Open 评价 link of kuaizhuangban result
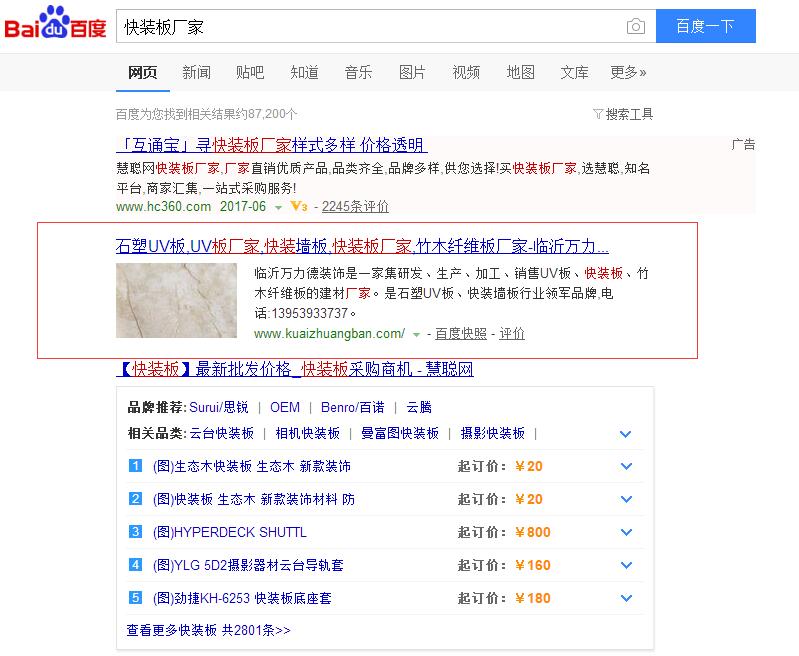Viewport: 799px width, 656px height. pyautogui.click(x=512, y=334)
